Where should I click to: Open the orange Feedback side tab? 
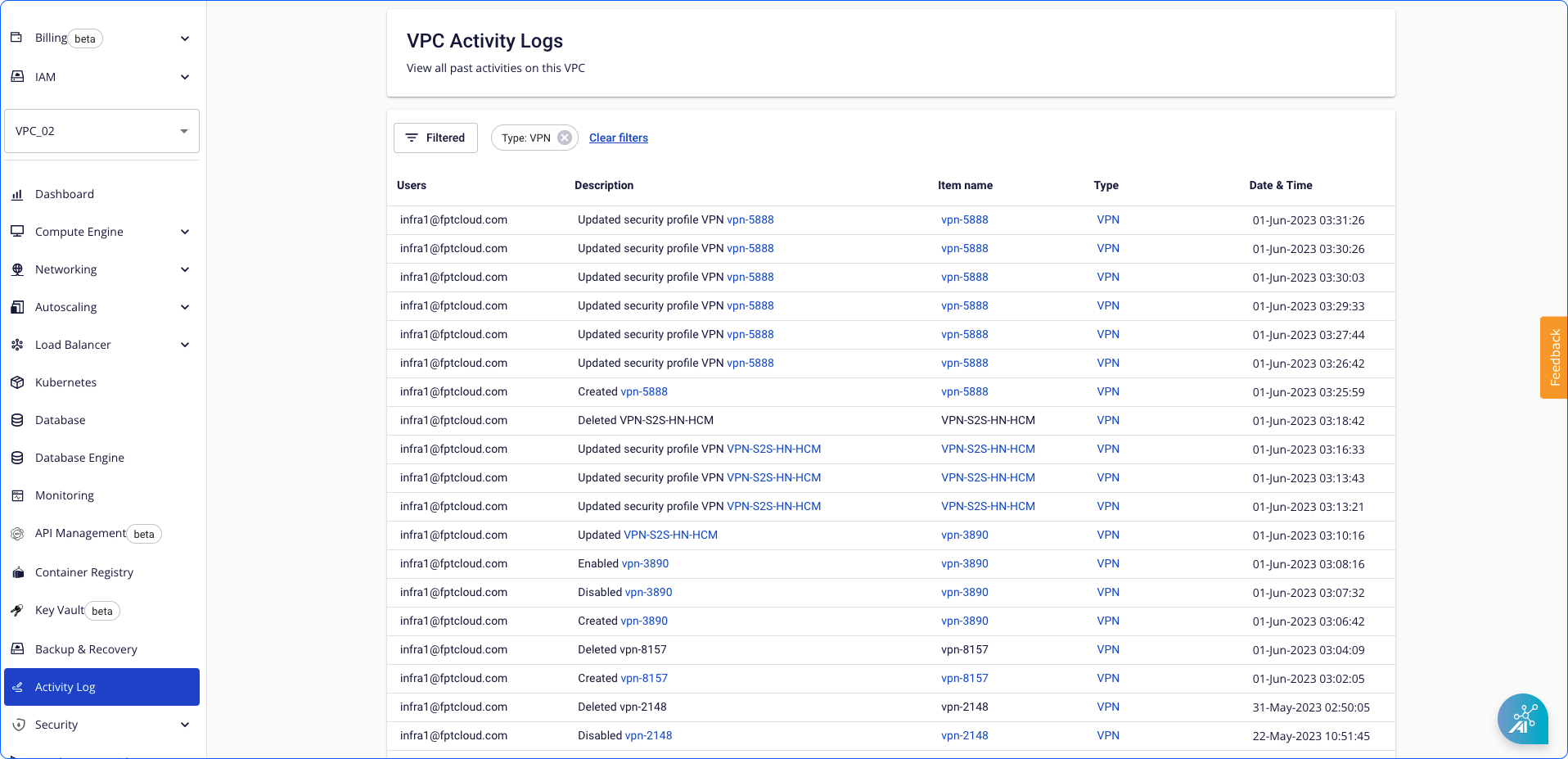(x=1553, y=358)
